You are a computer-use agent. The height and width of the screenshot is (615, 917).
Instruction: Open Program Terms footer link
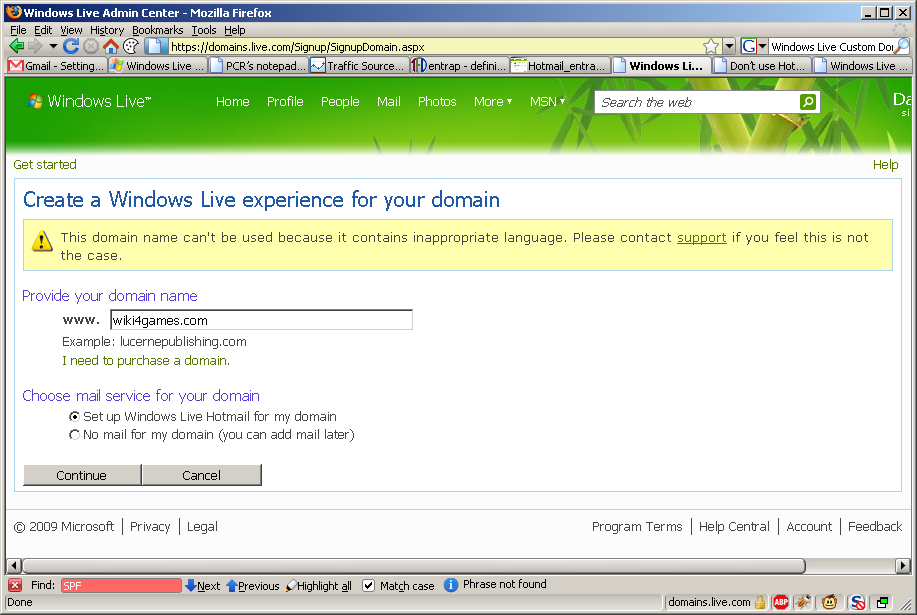tap(637, 527)
